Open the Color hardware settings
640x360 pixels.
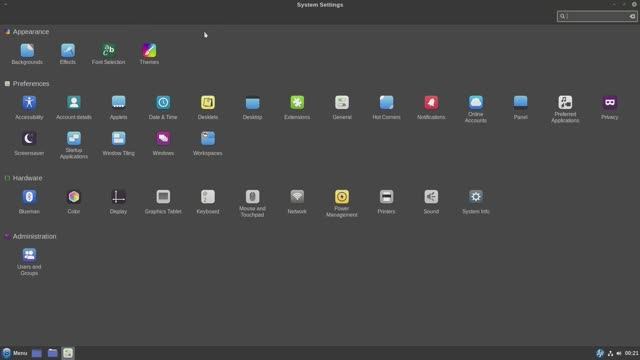(74, 202)
